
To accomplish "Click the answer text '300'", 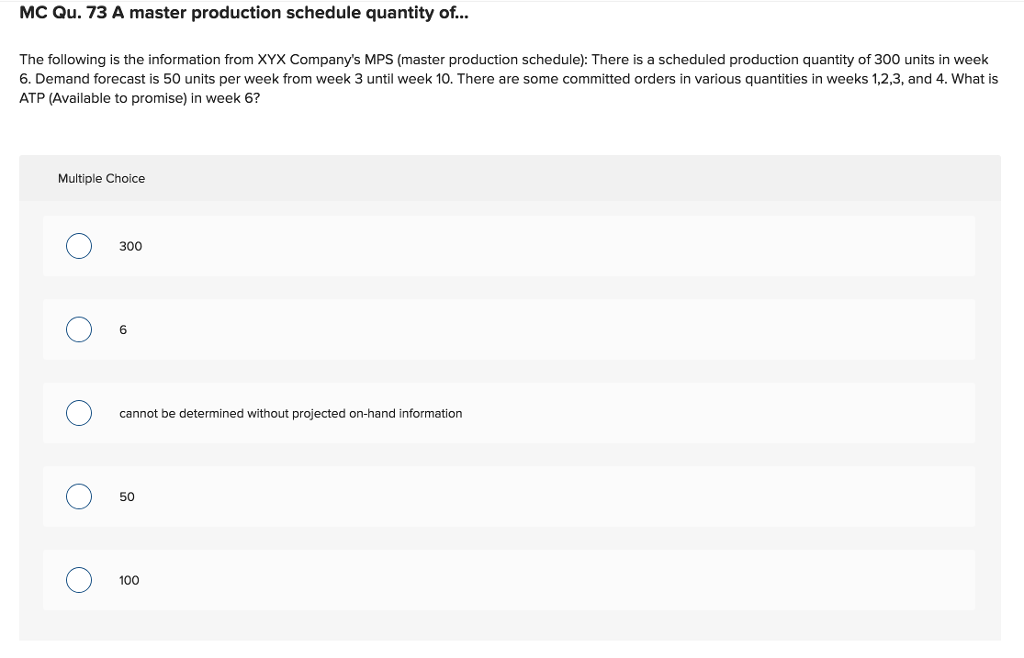I will tap(130, 246).
